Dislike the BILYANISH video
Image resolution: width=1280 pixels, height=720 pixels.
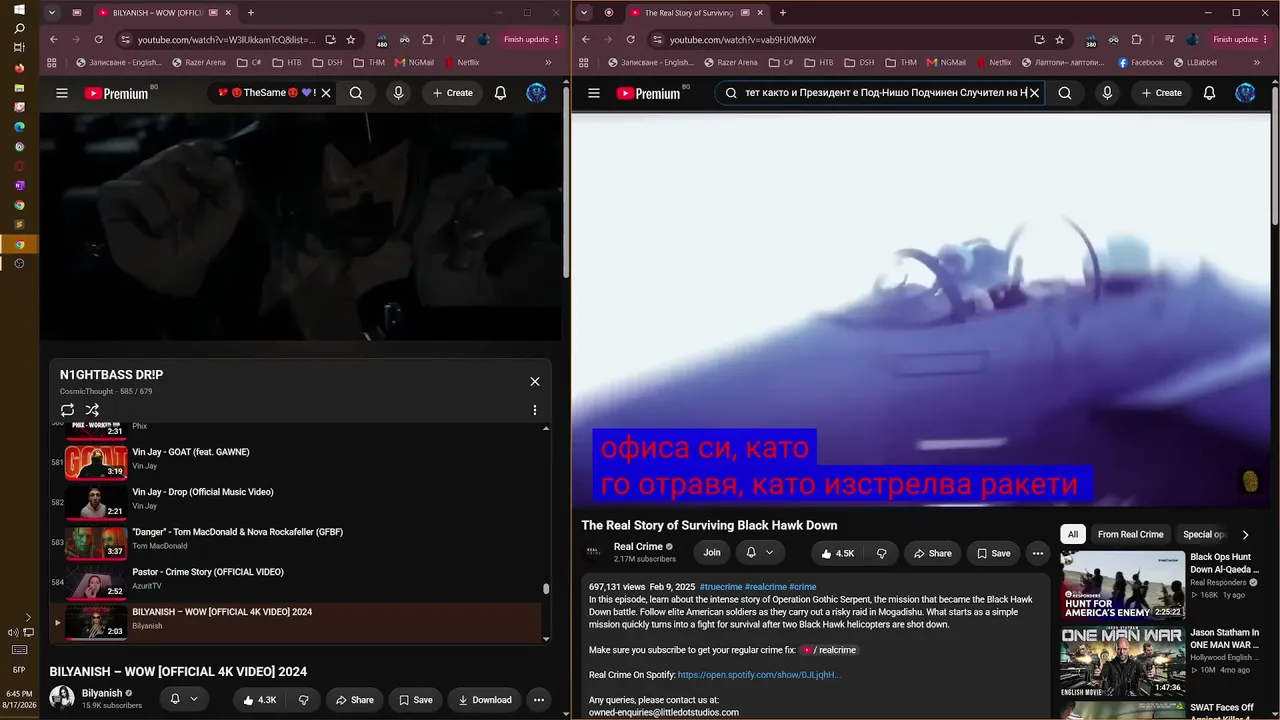pyautogui.click(x=303, y=700)
